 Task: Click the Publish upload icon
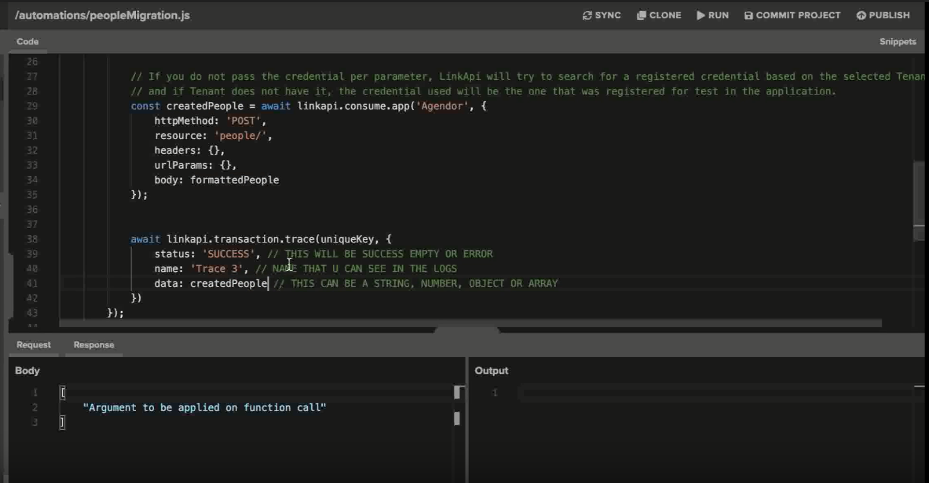click(x=861, y=16)
